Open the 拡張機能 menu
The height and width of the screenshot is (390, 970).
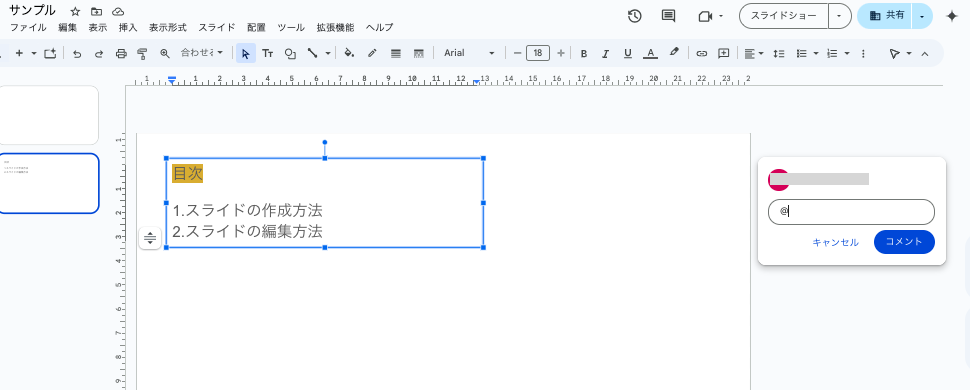point(335,27)
